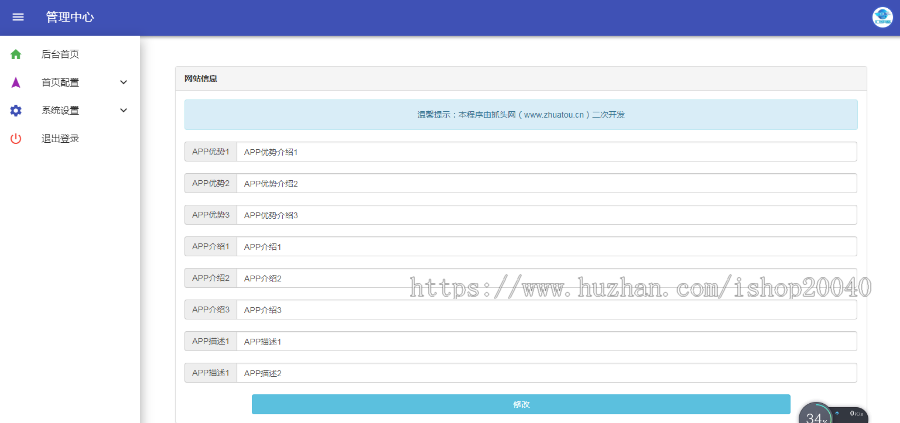The width and height of the screenshot is (900, 423).
Task: Click the APP优势1 field label
Action: click(x=211, y=152)
